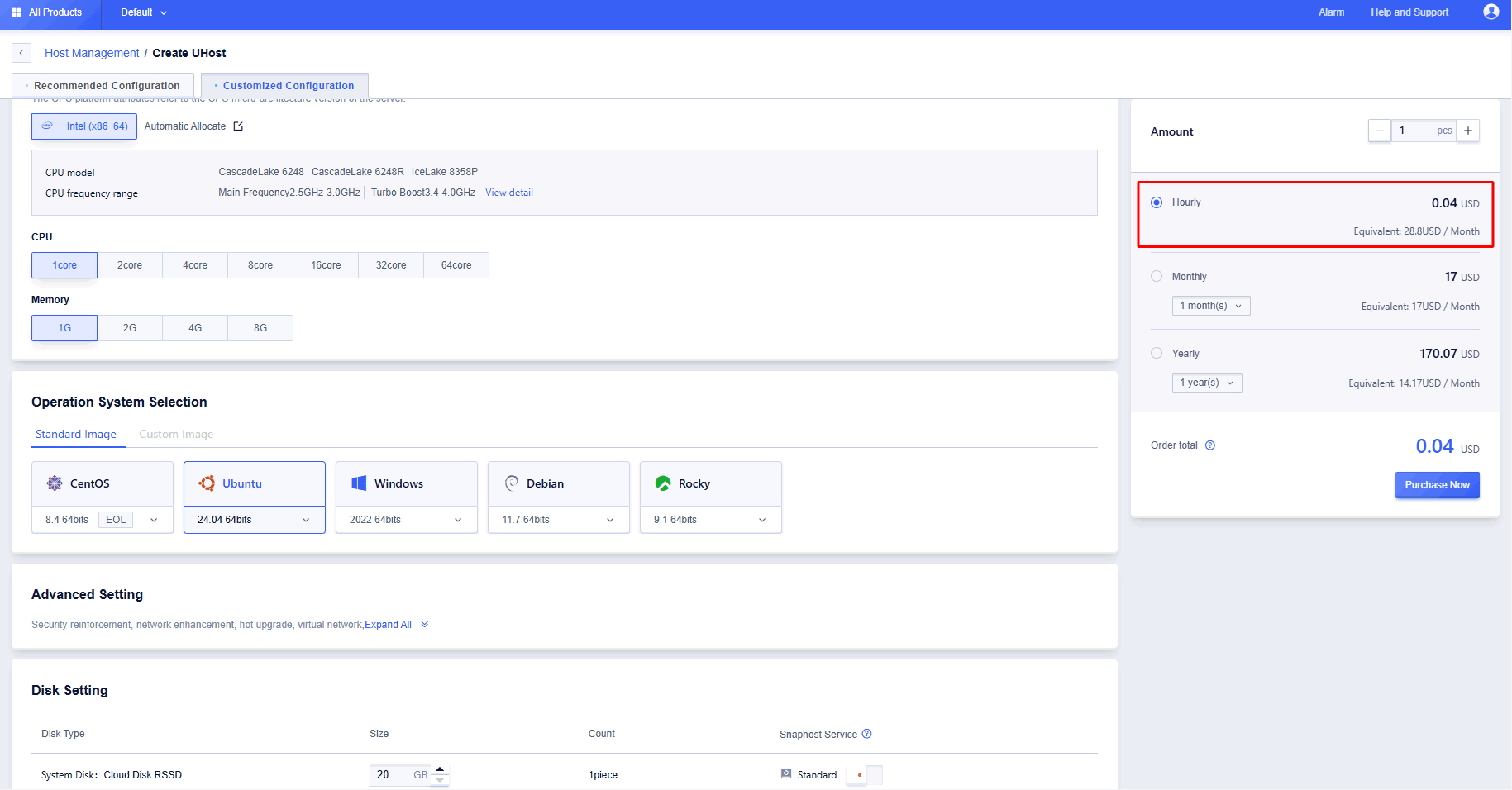1512x790 pixels.
Task: Open the View detail link for CPU frequency
Action: 509,193
